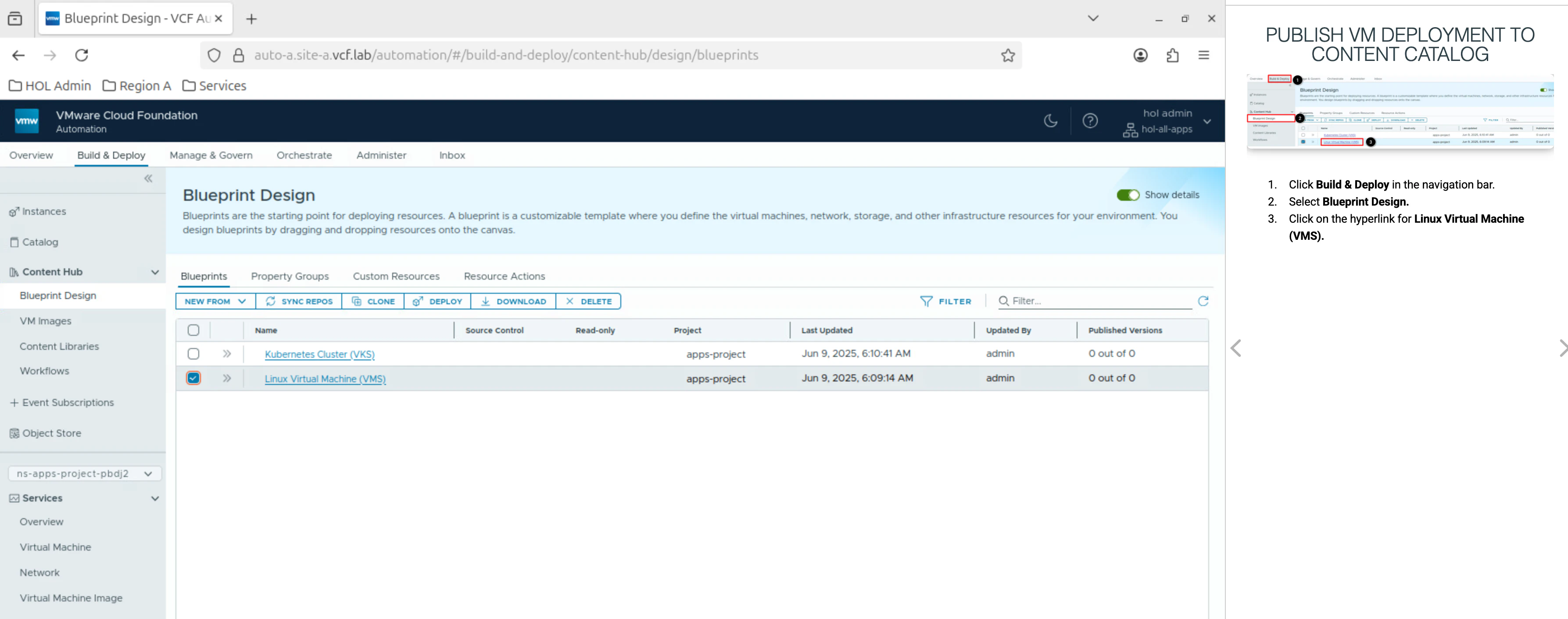Open Workflows in sidebar
This screenshot has height=619, width=1568.
pyautogui.click(x=44, y=371)
